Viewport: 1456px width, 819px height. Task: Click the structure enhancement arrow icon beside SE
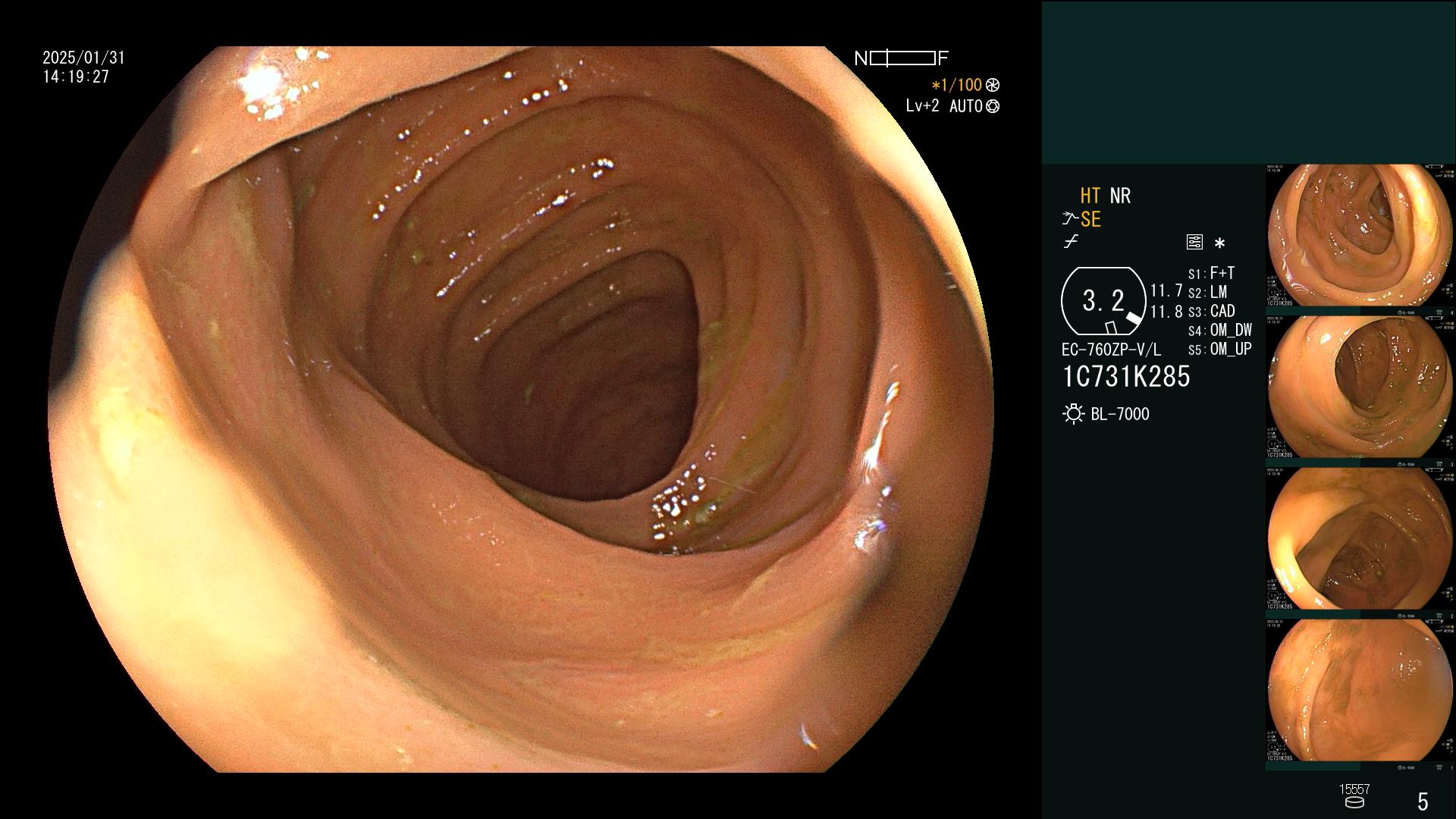click(x=1070, y=219)
